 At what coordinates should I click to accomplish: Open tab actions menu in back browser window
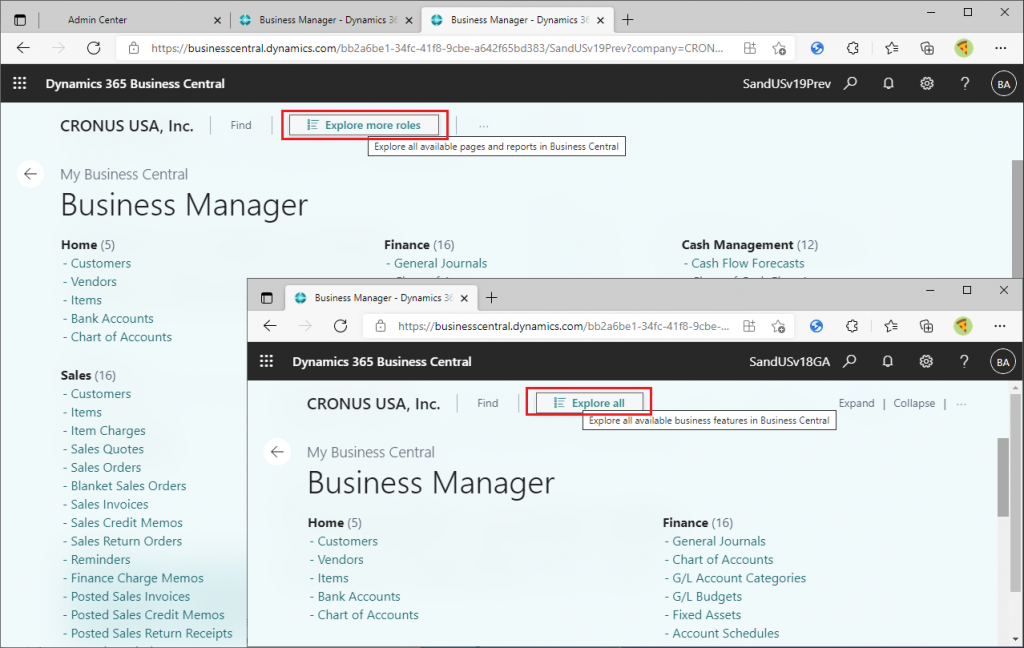click(x=20, y=20)
